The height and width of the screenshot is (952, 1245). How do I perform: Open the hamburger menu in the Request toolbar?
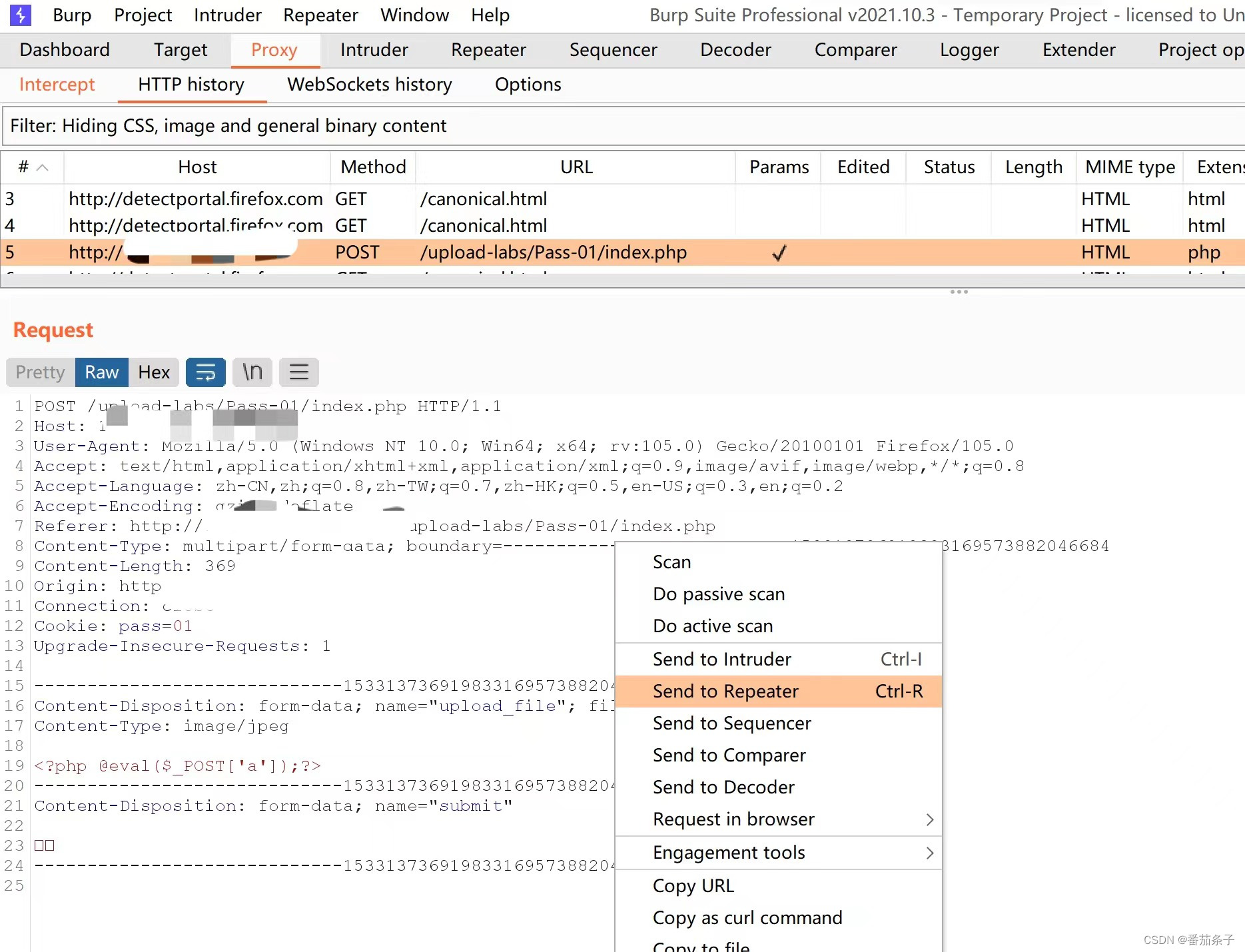coord(299,372)
